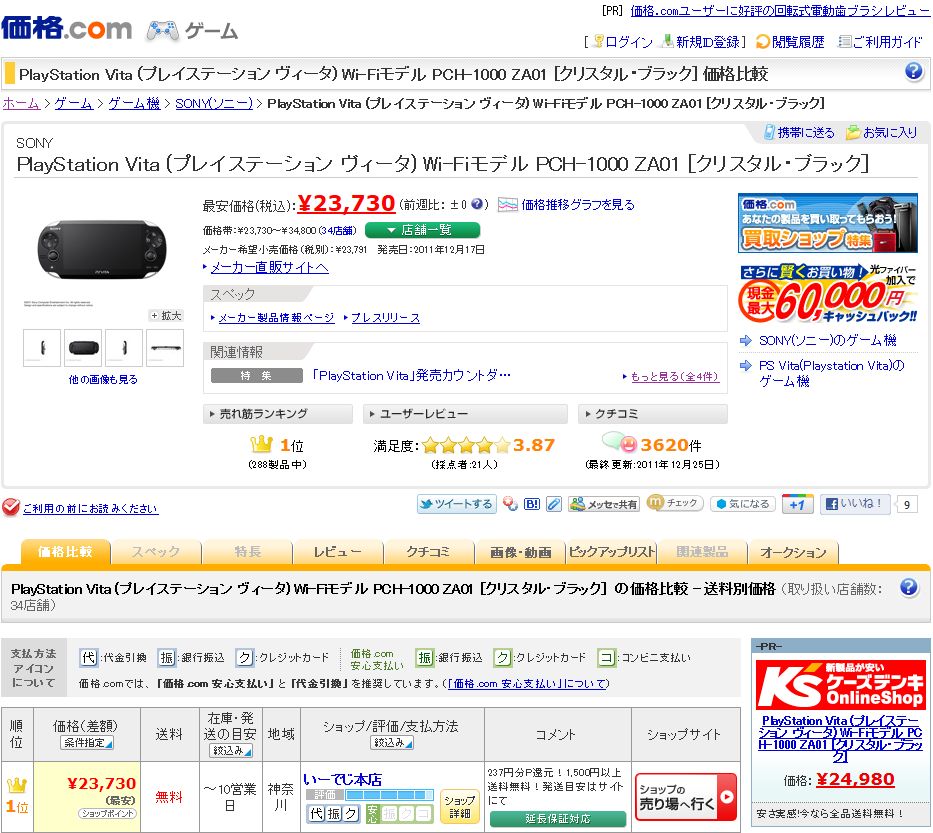The height and width of the screenshot is (833, 933).
Task: Click the 延長保証対応 green button
Action: [x=558, y=819]
